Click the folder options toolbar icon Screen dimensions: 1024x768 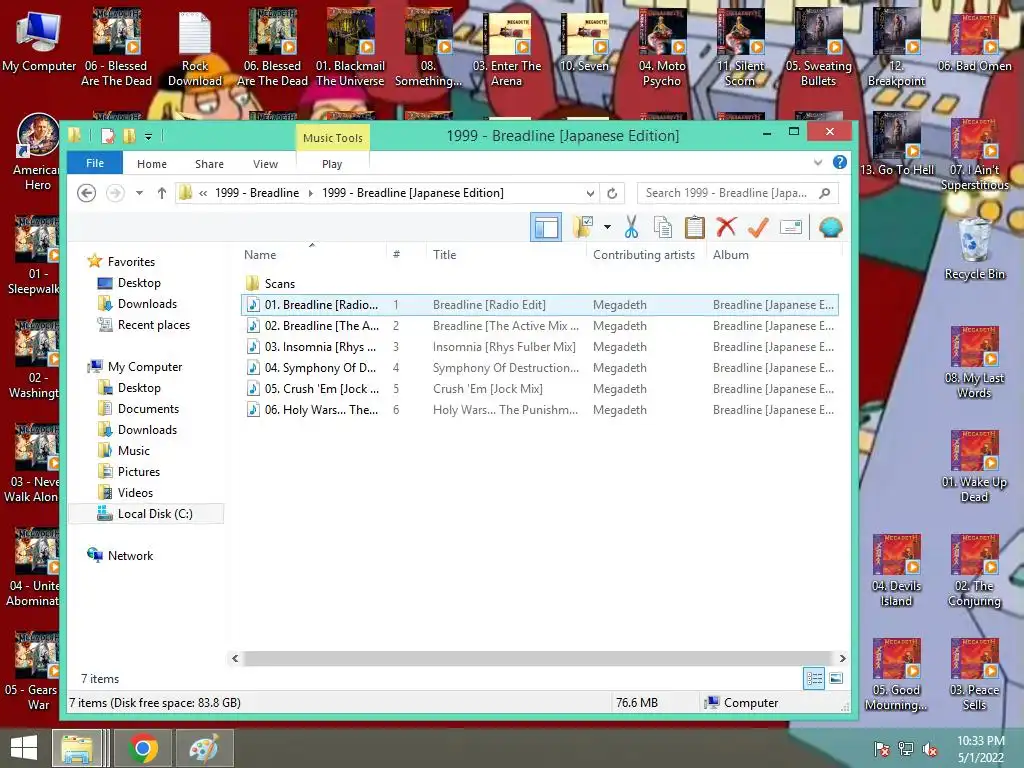(583, 227)
